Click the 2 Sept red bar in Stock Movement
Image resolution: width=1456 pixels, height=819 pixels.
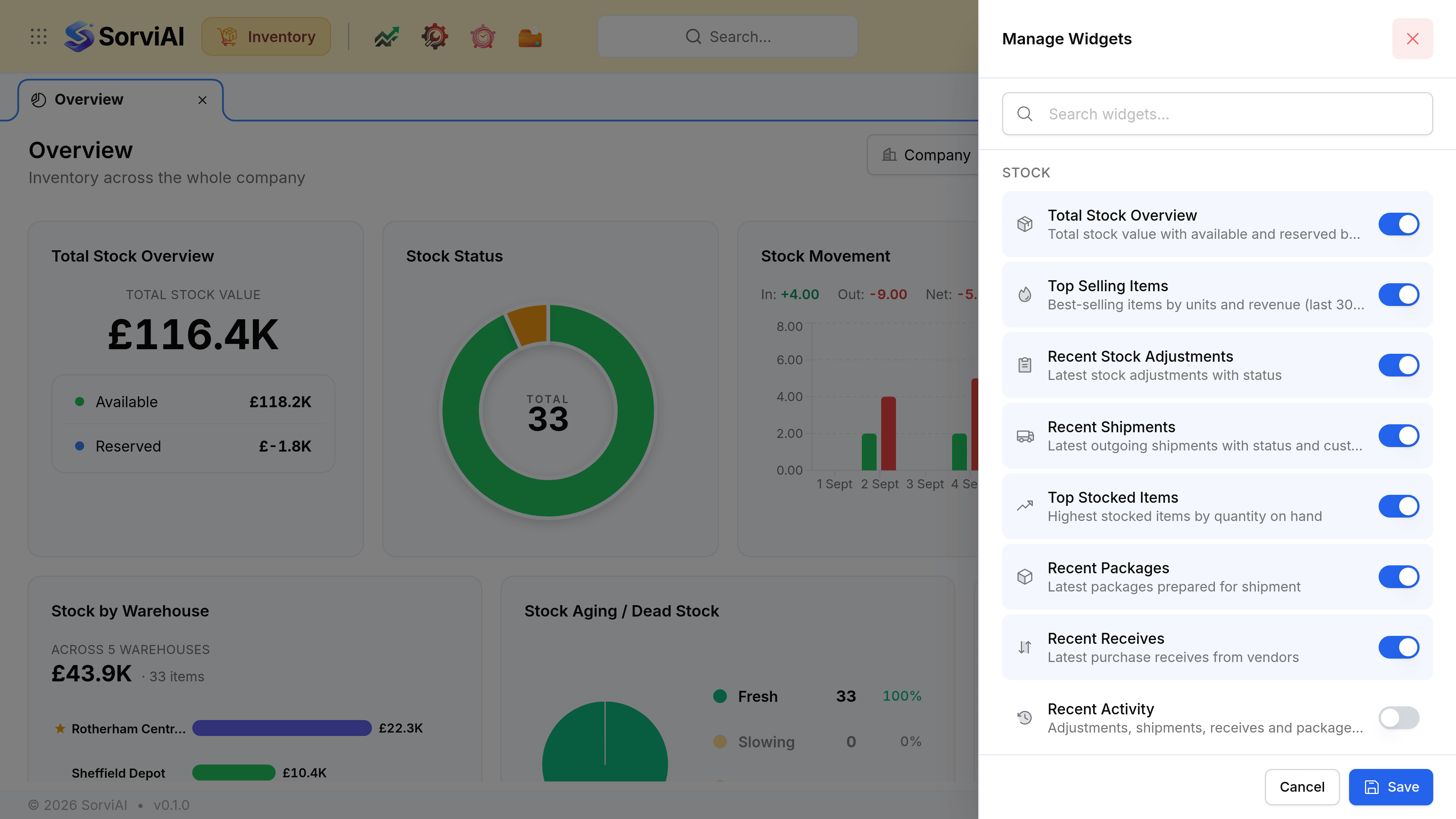[x=888, y=433]
